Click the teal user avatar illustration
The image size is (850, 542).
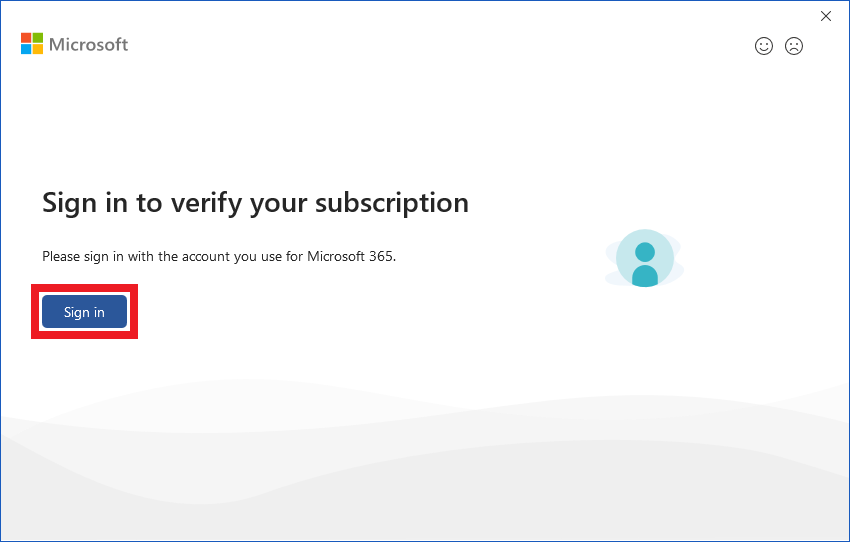point(645,258)
